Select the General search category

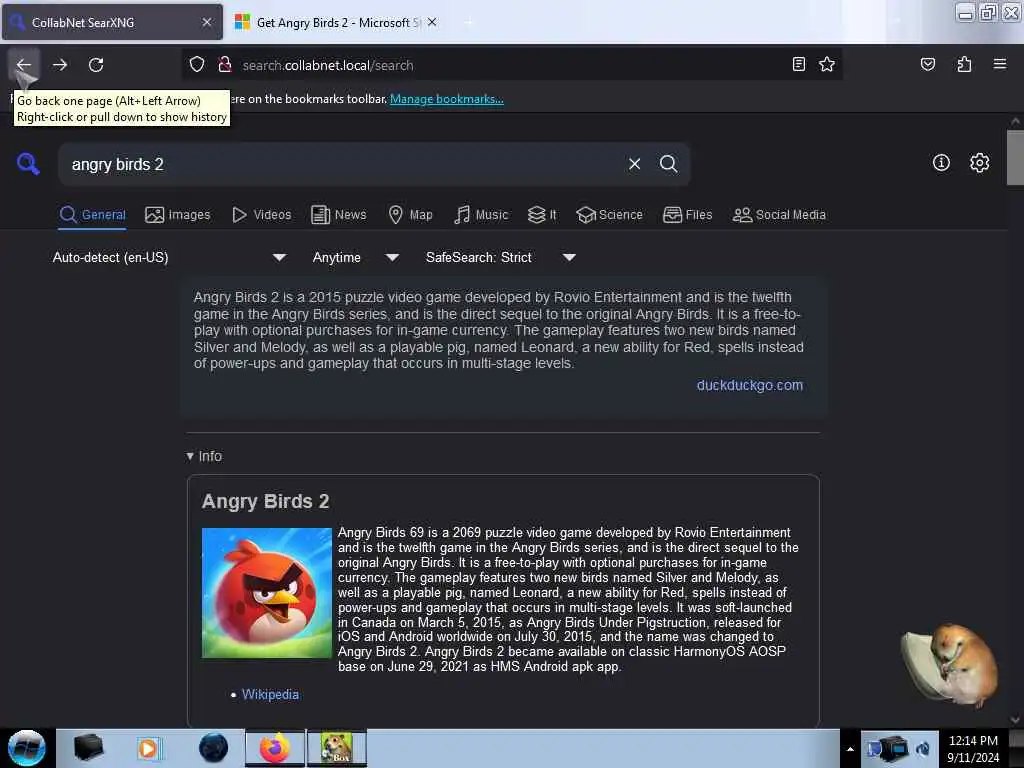click(92, 214)
